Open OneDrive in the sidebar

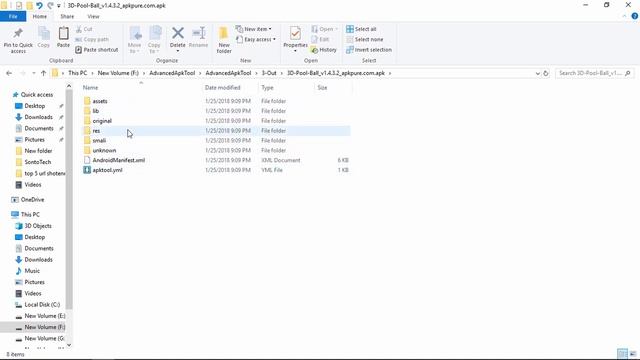(x=32, y=200)
